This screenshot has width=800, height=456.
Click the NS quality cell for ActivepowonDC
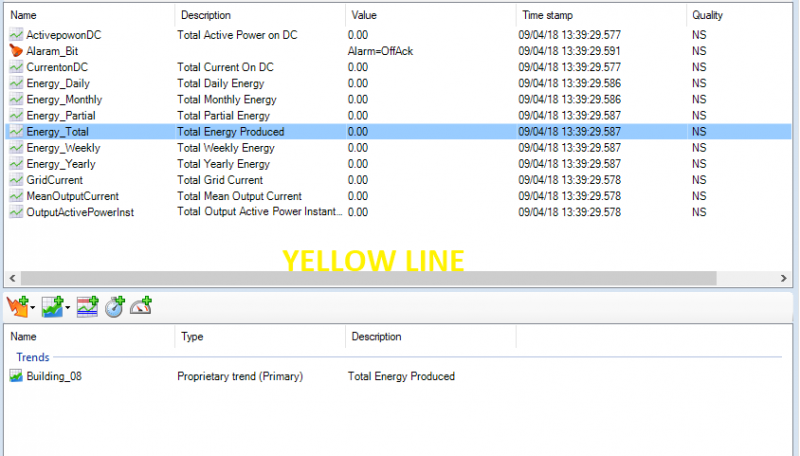click(699, 35)
